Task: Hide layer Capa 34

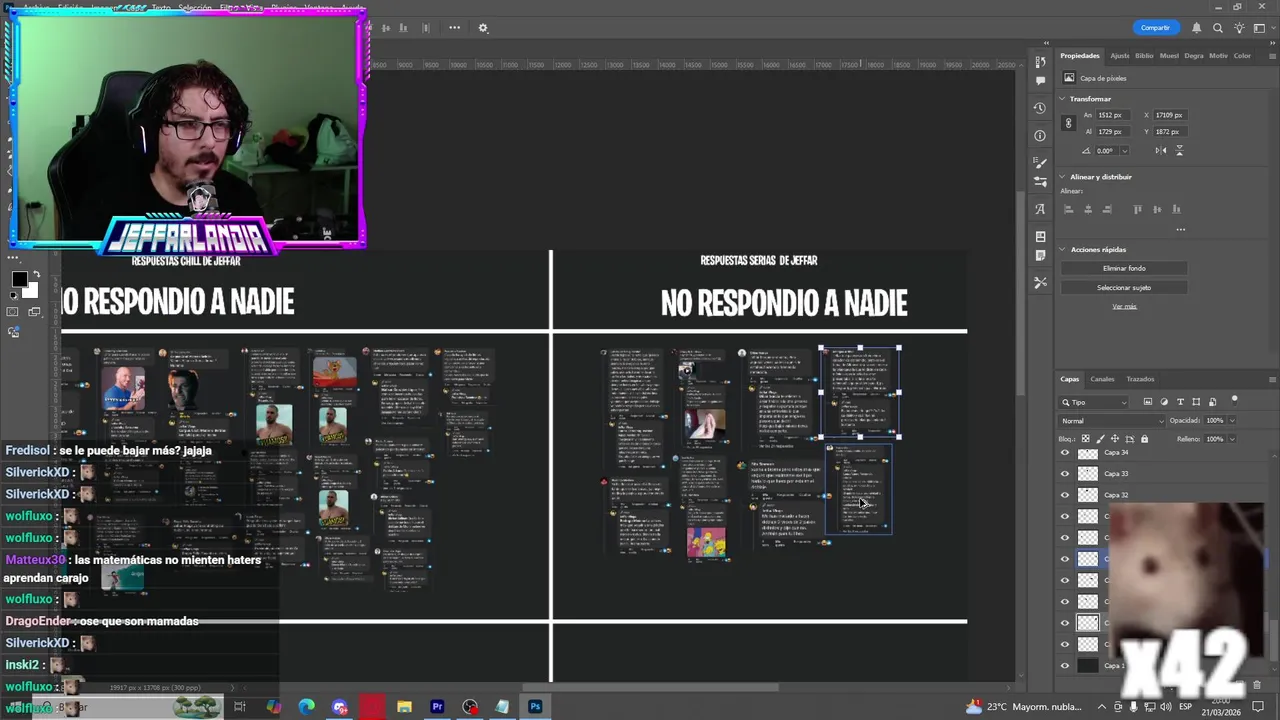Action: point(1064,453)
